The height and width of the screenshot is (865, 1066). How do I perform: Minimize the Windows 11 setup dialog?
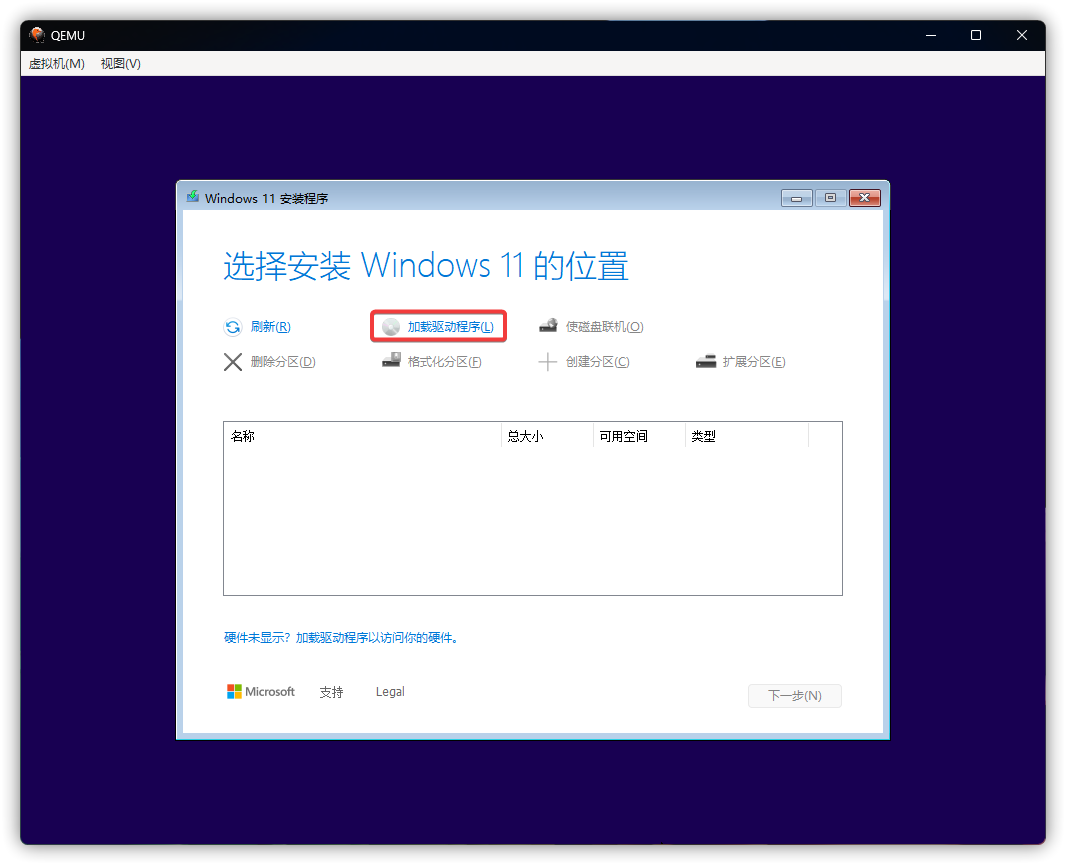pos(797,198)
